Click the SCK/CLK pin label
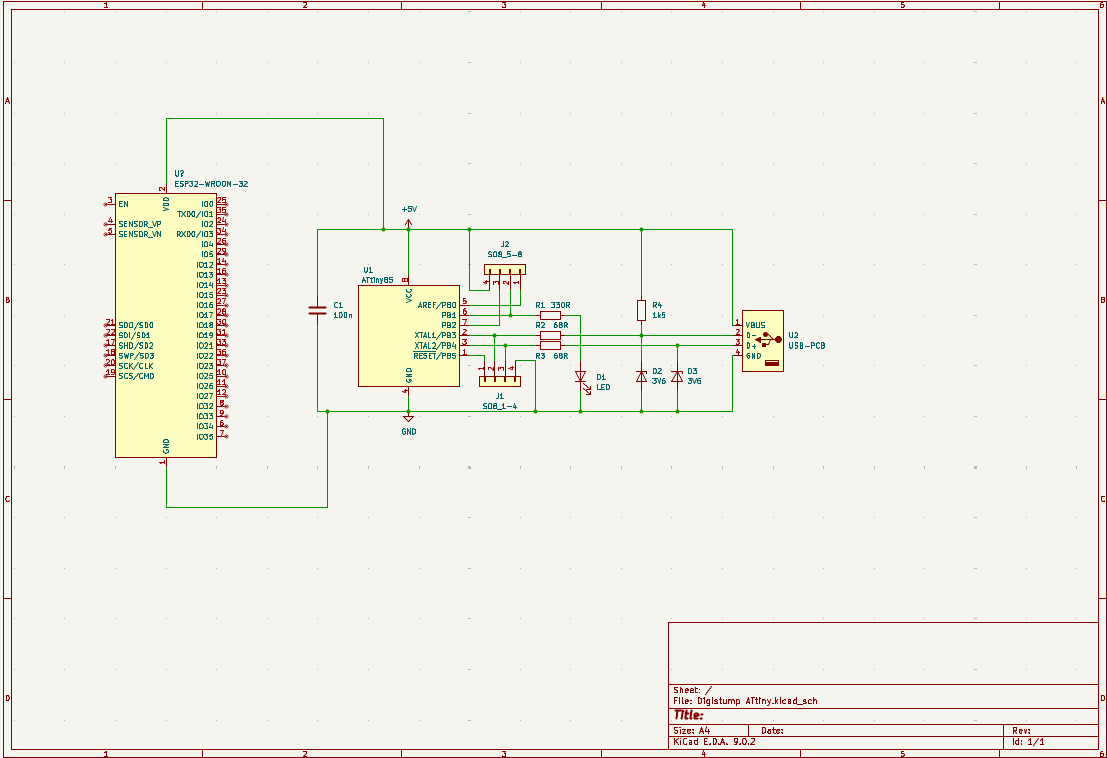Screen dimensions: 1108x758 136,366
